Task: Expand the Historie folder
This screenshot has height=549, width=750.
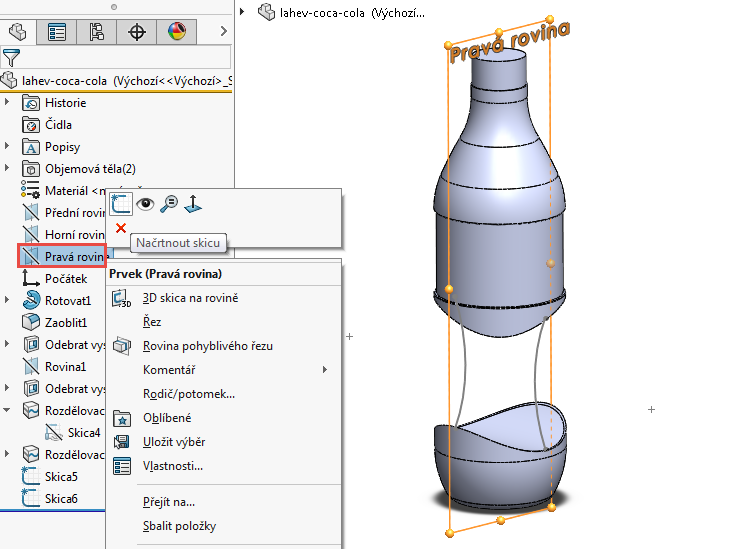Action: pyautogui.click(x=7, y=102)
